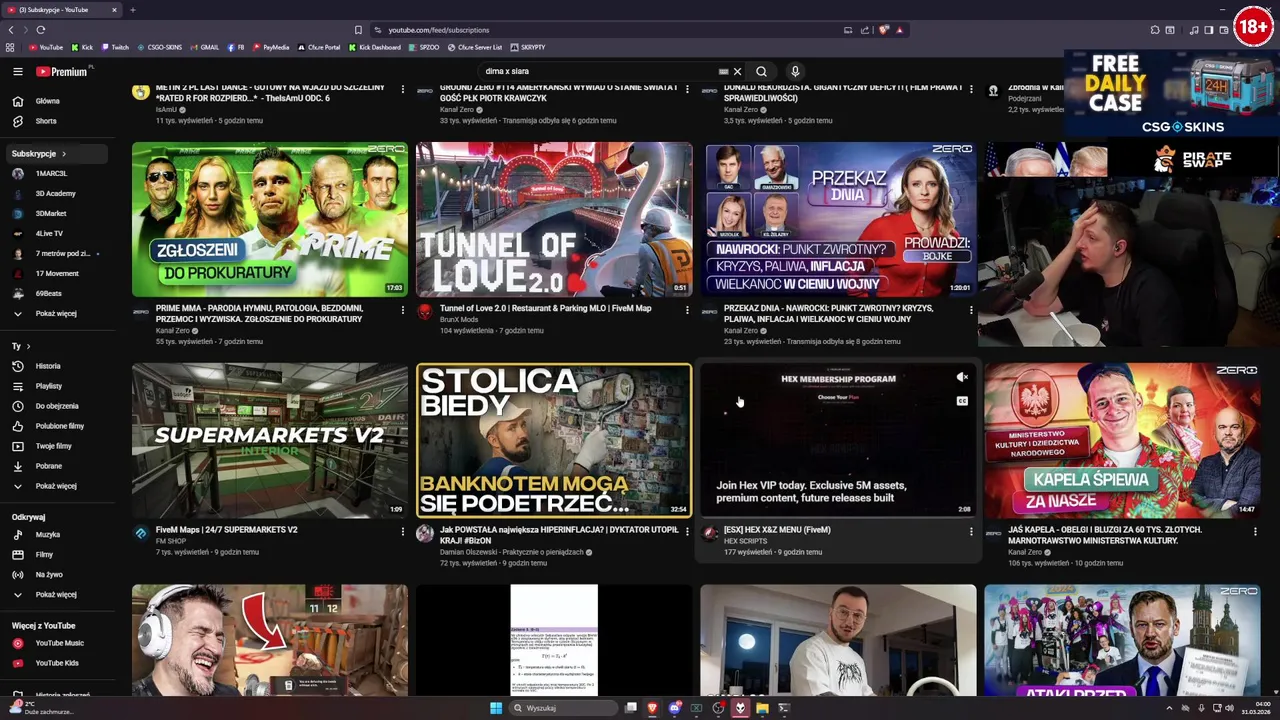The image size is (1280, 720).
Task: Expand Pokaż więcej under Pobrane
Action: coord(55,486)
